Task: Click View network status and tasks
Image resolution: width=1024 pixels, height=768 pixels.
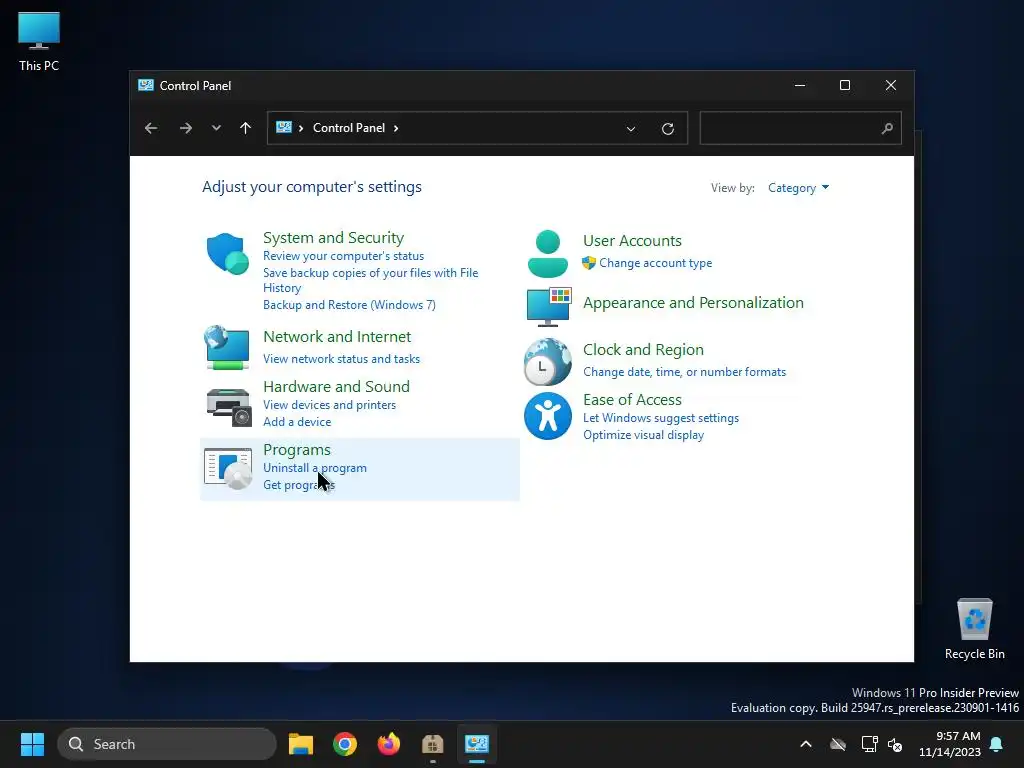Action: click(x=342, y=359)
